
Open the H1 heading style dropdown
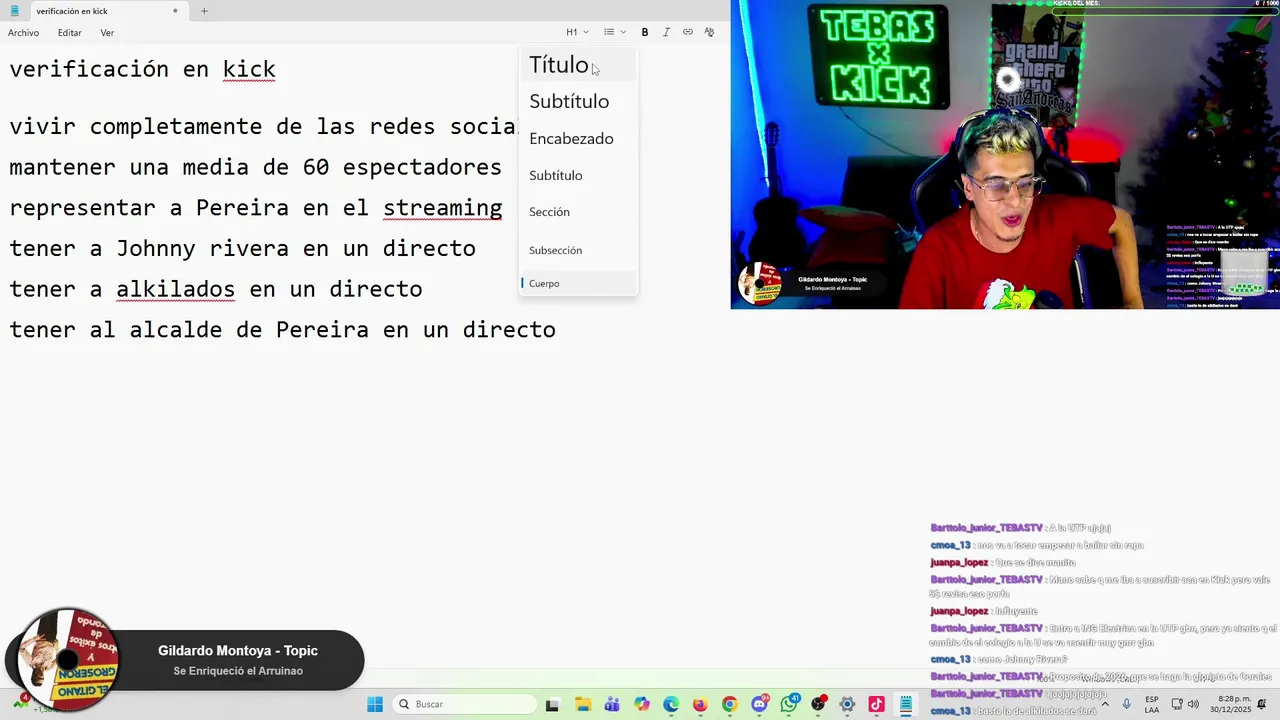[x=577, y=32]
